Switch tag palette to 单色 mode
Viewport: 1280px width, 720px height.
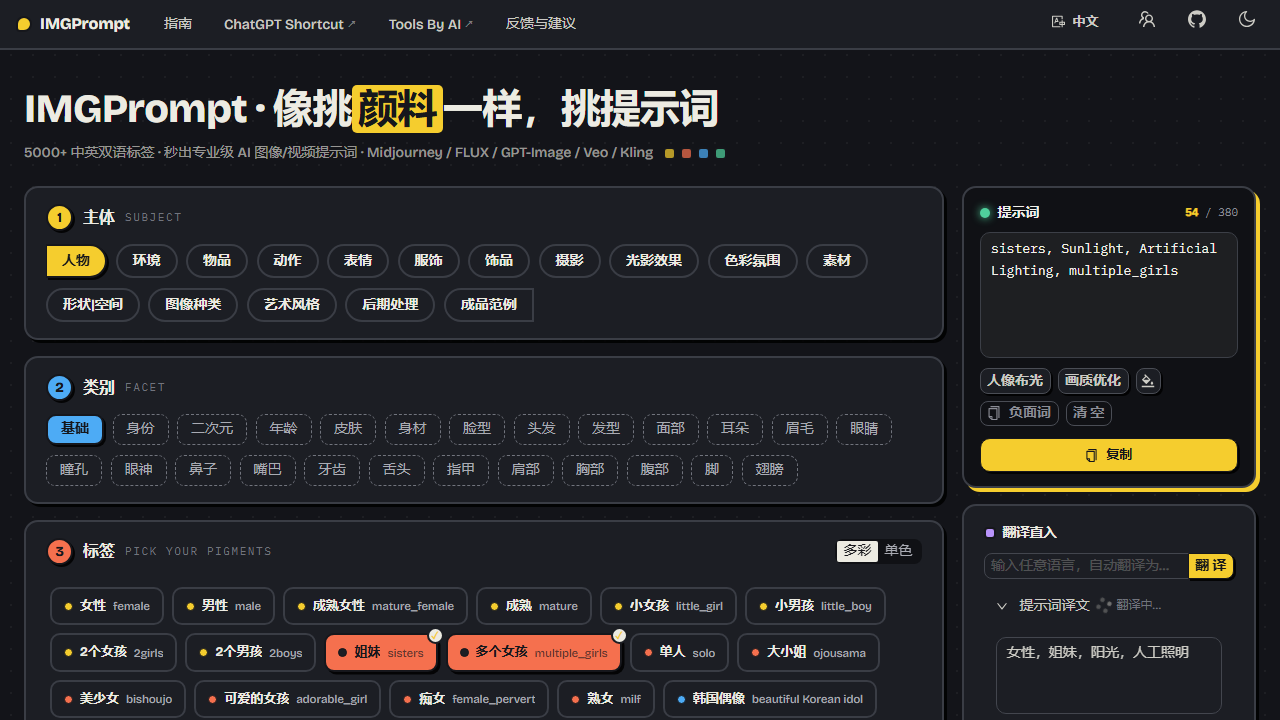(898, 551)
